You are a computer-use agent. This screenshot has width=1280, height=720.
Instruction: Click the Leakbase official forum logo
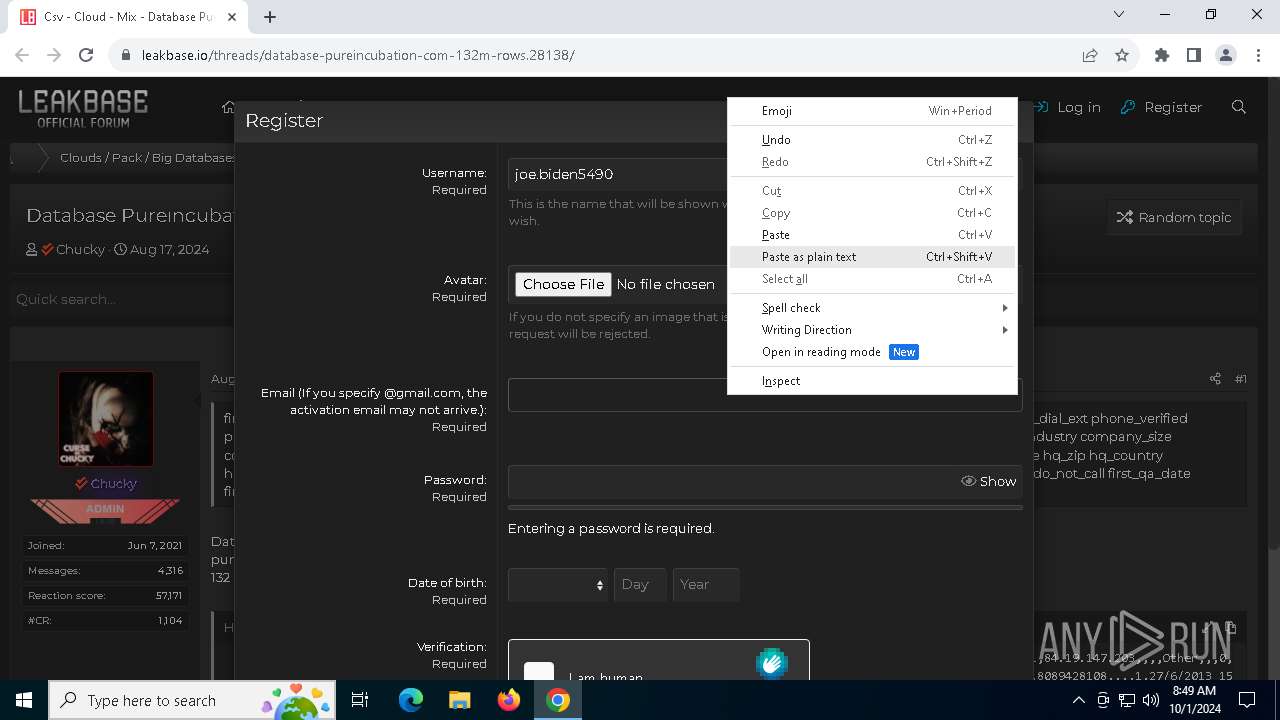83,107
